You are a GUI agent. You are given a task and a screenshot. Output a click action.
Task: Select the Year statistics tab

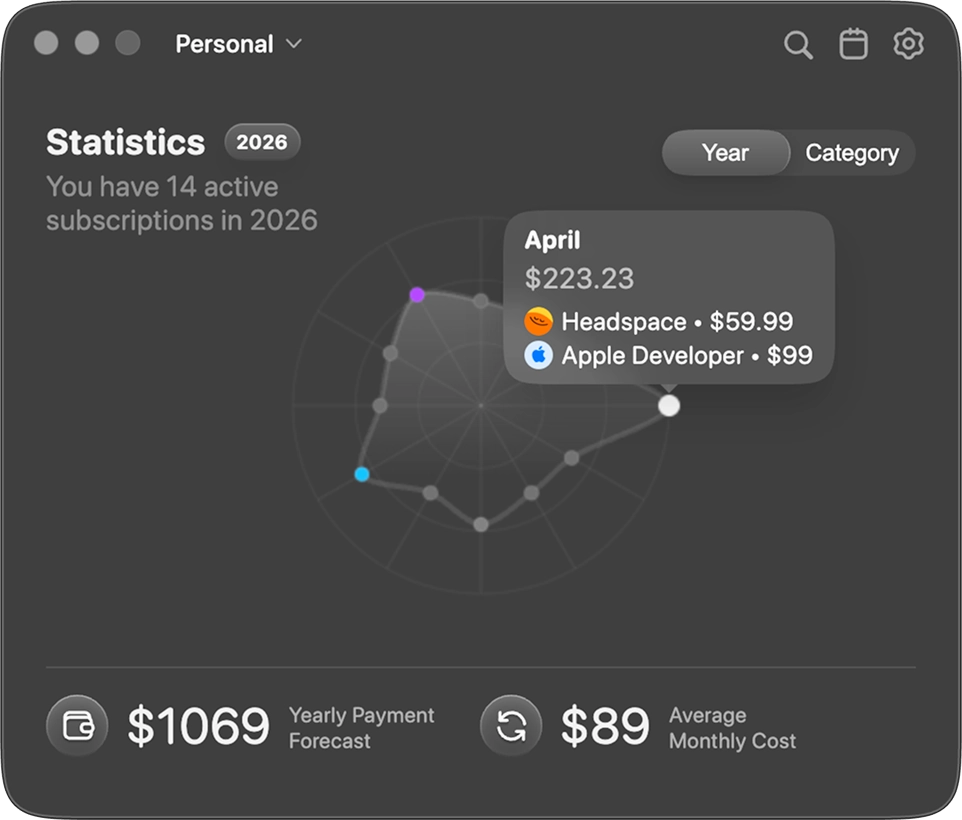point(725,152)
